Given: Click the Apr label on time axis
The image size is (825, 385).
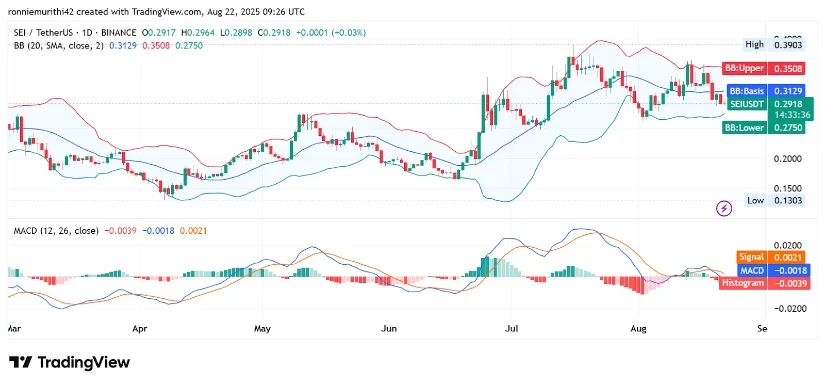Looking at the screenshot, I should (x=140, y=329).
